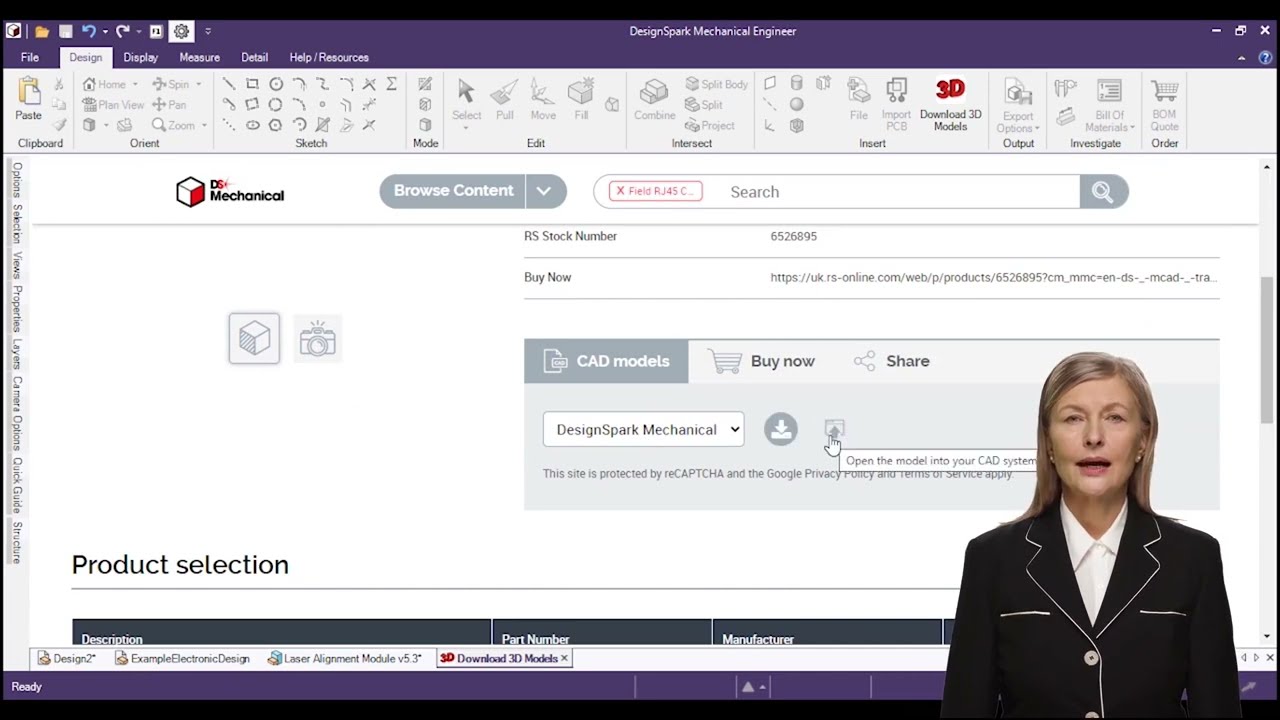Expand the Home view dropdown arrow
The height and width of the screenshot is (720, 1280).
(x=135, y=84)
